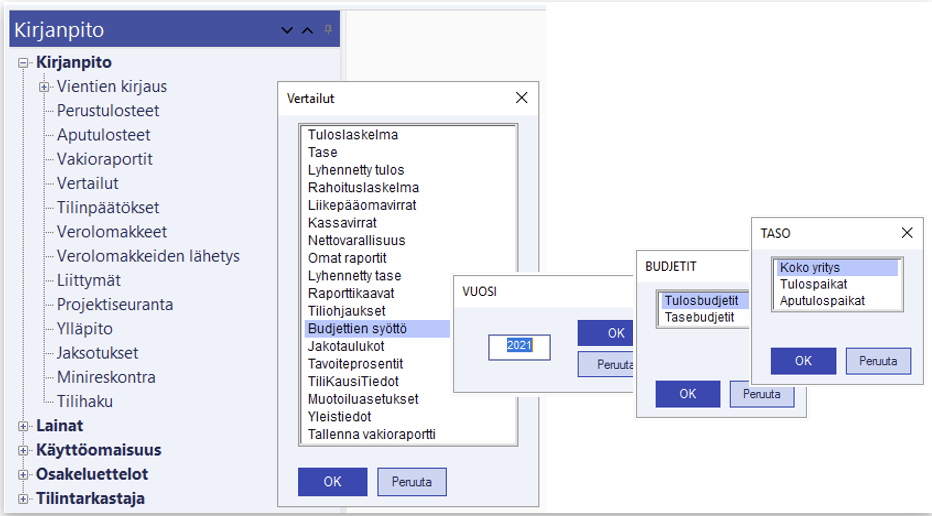Click the down chevron in Kirjanpito header

click(x=287, y=31)
